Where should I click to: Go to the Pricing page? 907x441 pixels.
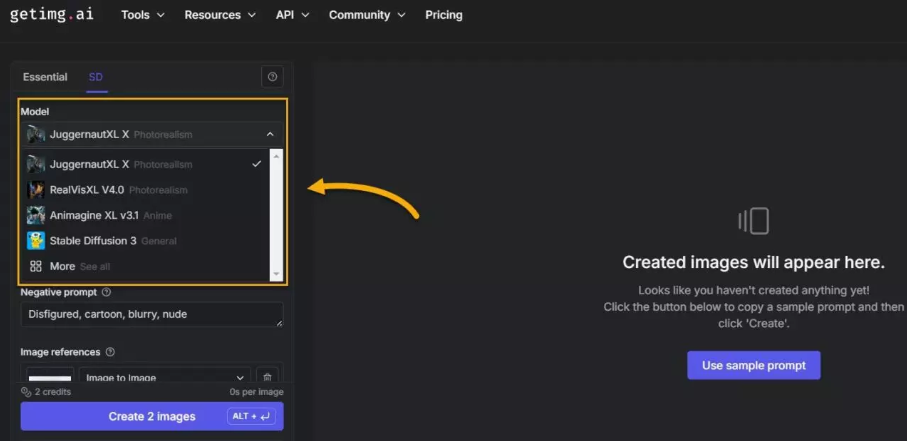(444, 15)
